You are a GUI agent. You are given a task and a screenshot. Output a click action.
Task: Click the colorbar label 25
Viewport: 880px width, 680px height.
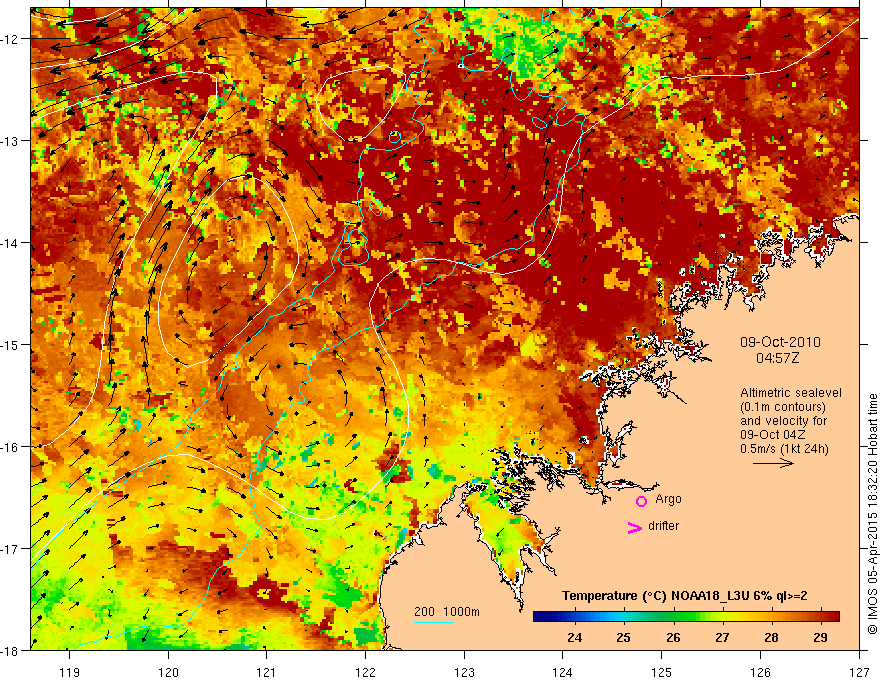click(624, 637)
